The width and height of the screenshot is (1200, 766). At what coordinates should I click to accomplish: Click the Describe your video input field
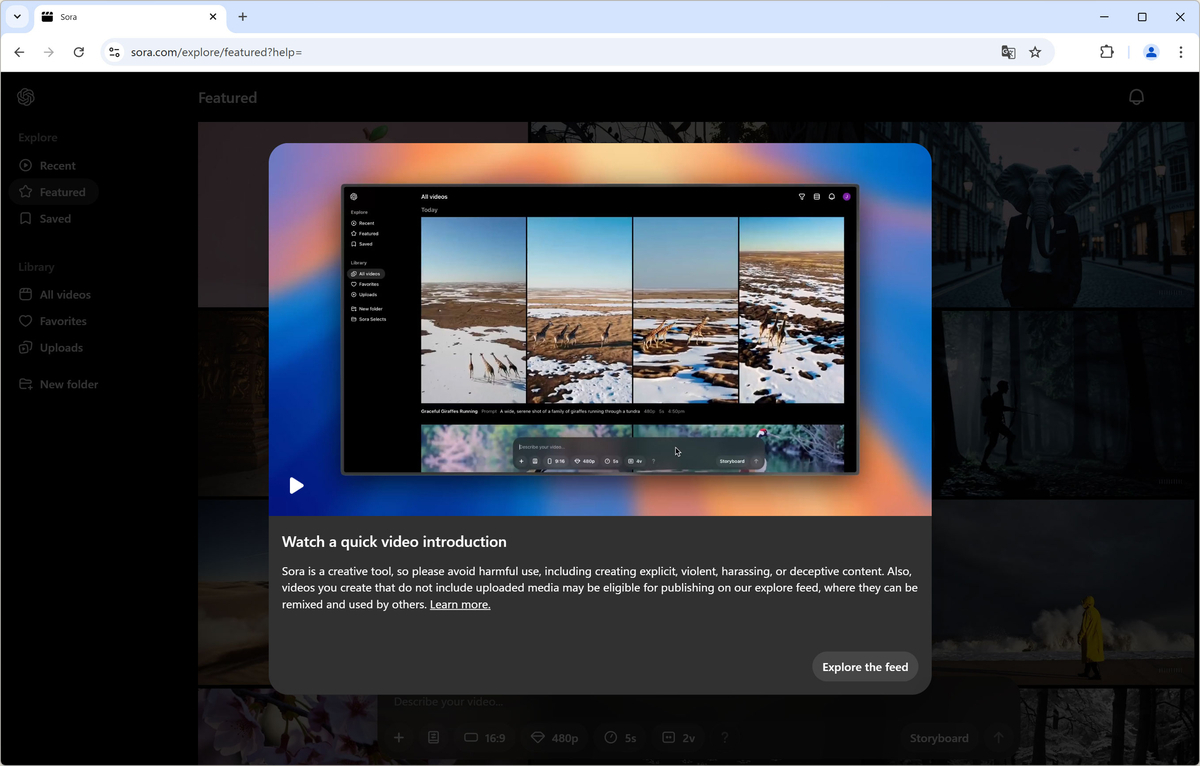(700, 702)
